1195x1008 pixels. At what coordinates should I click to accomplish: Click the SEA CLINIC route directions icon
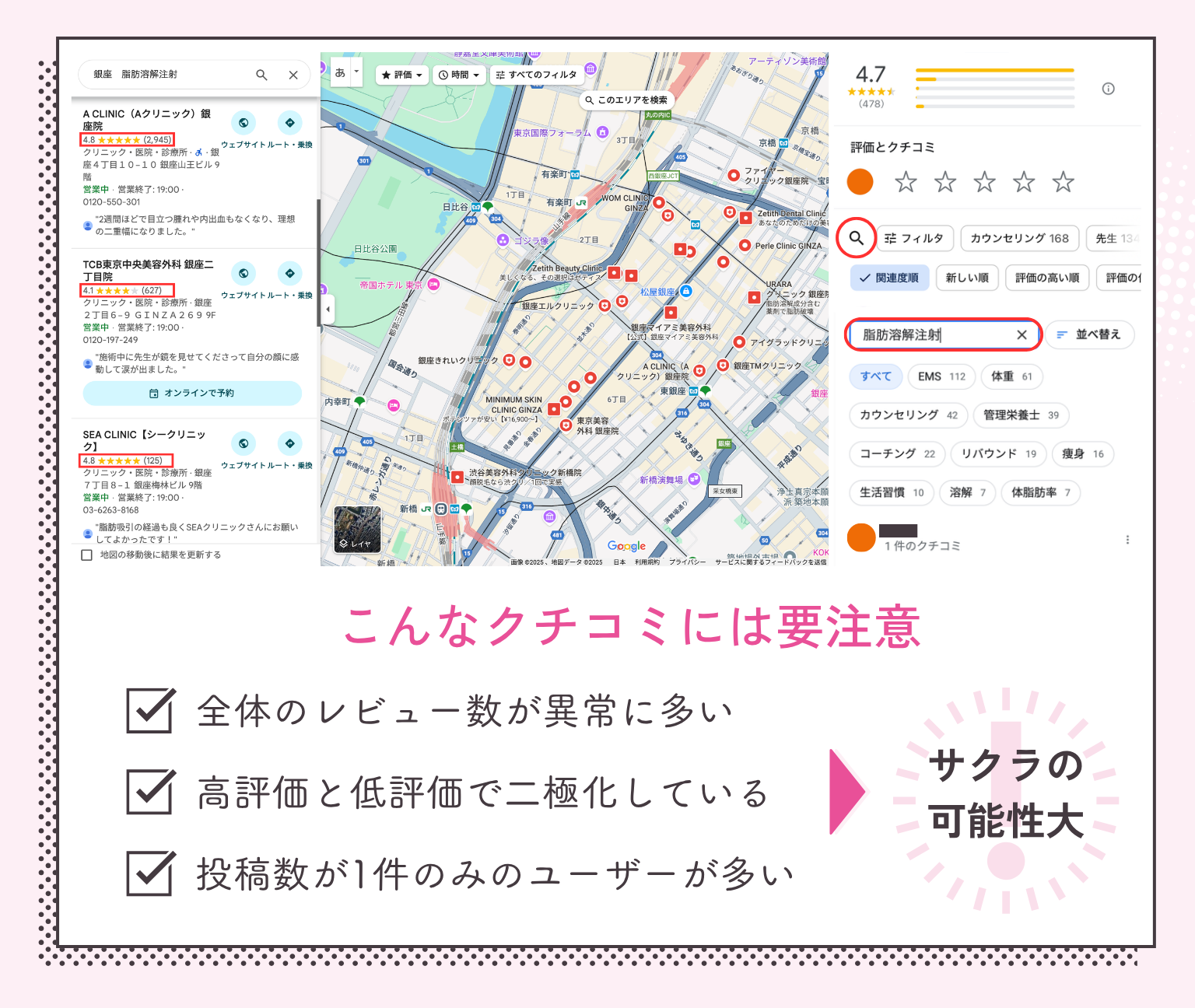pyautogui.click(x=289, y=443)
